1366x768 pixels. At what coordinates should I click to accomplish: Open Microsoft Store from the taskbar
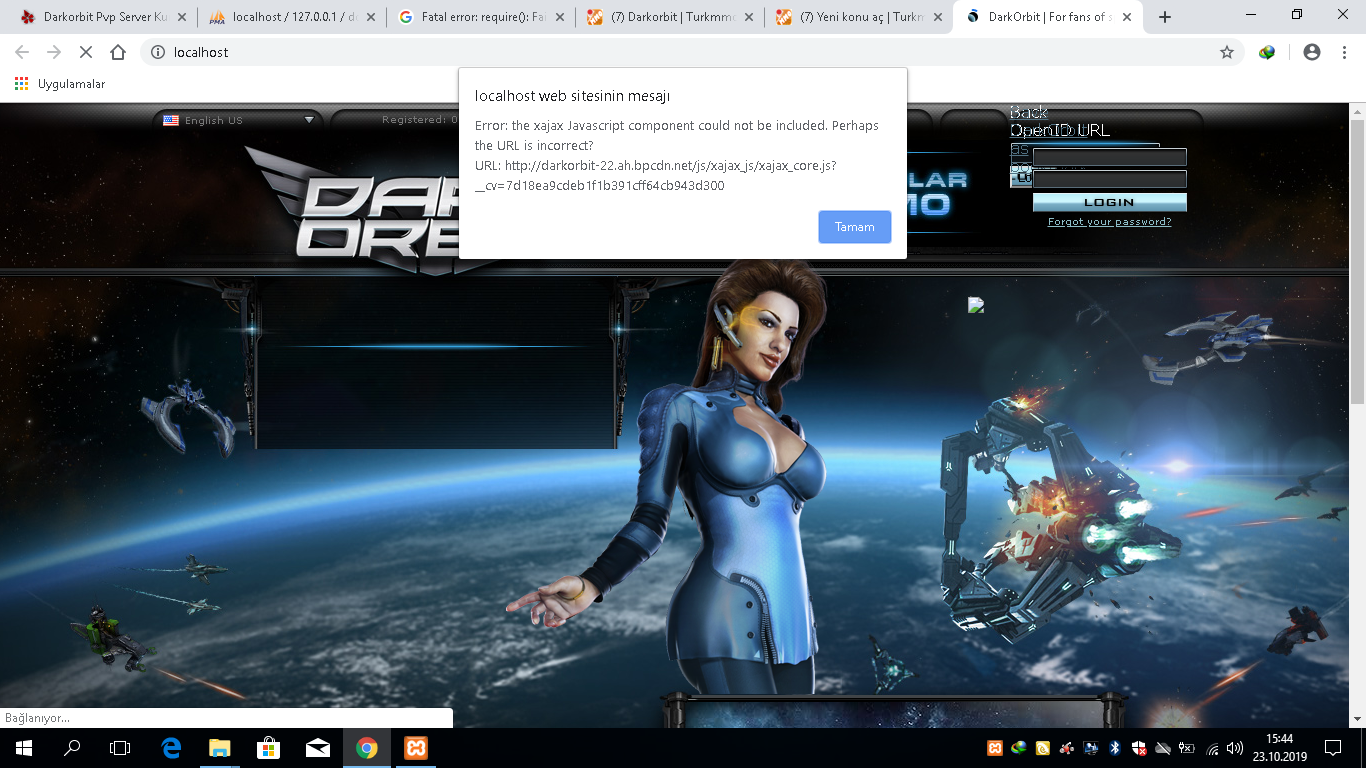click(269, 748)
